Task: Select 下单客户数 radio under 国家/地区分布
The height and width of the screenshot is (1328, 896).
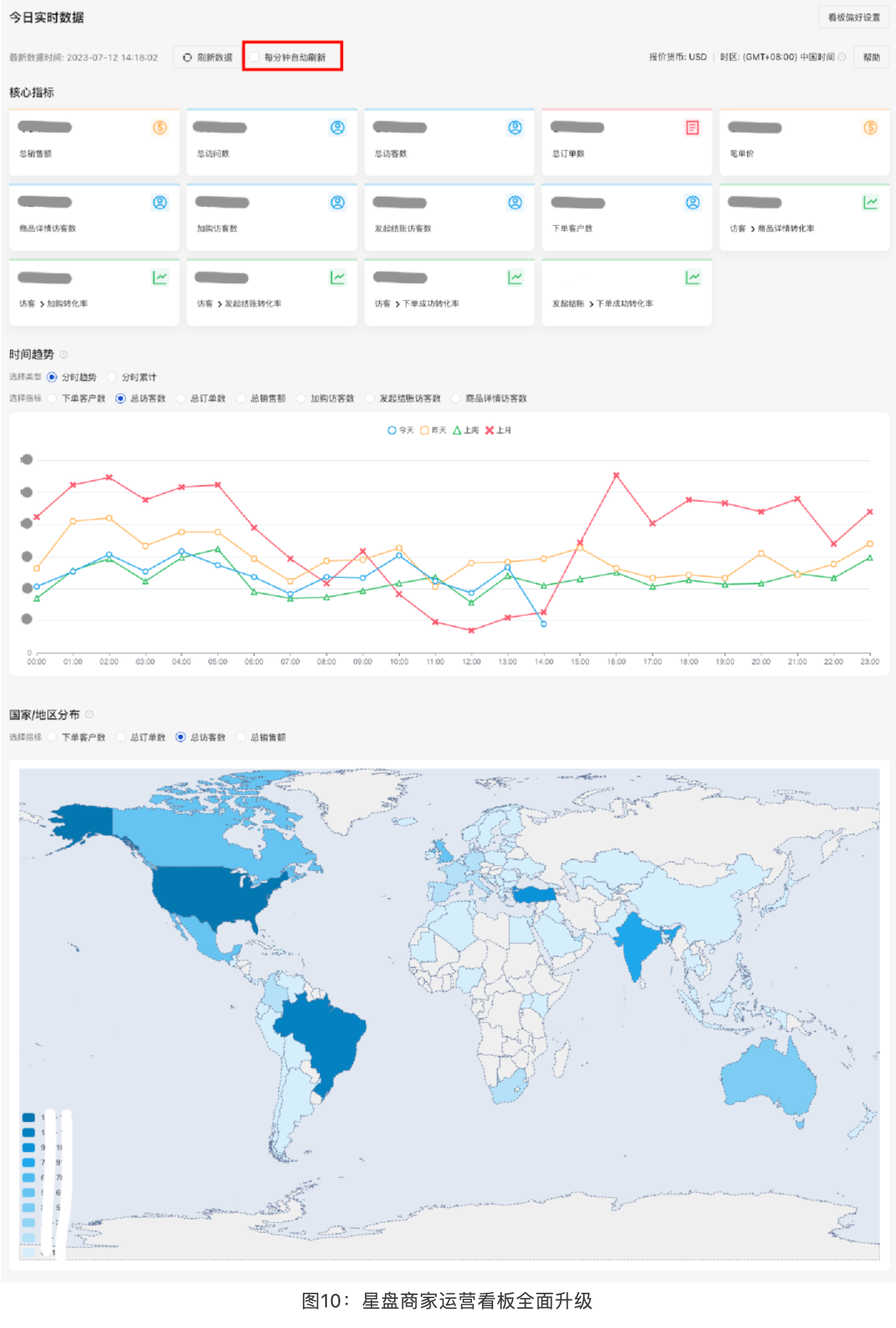Action: (52, 737)
